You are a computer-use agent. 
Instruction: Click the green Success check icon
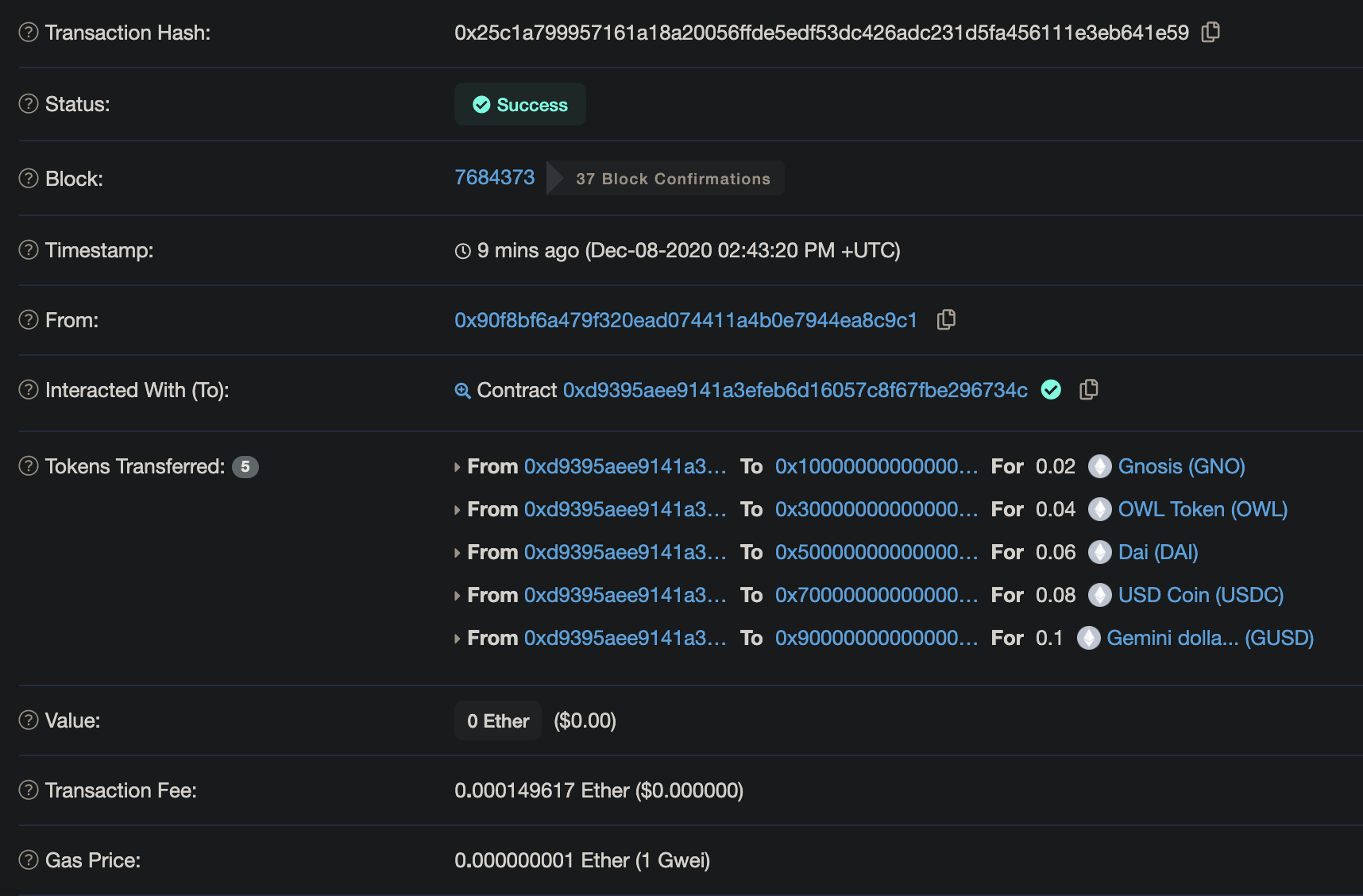(481, 105)
